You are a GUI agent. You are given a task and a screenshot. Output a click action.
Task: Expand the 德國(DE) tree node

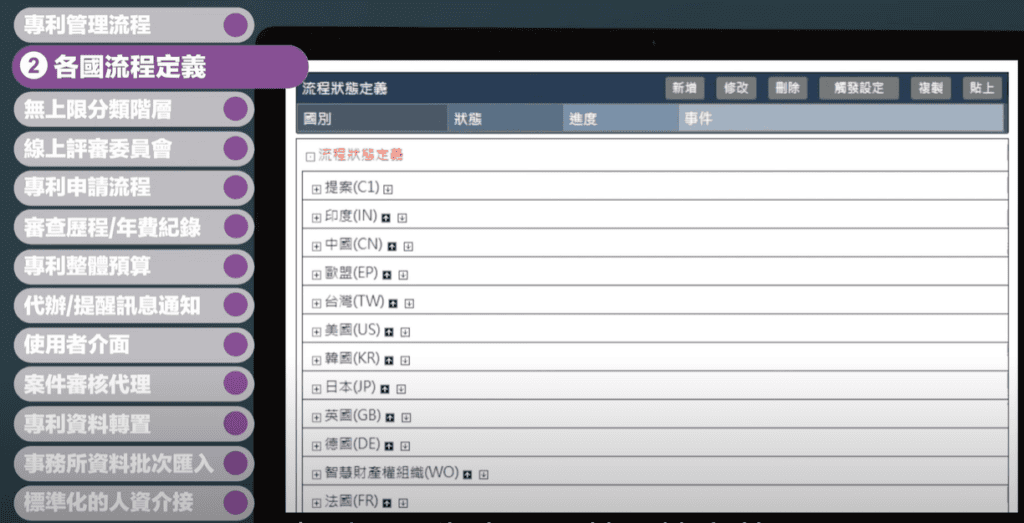coord(316,445)
